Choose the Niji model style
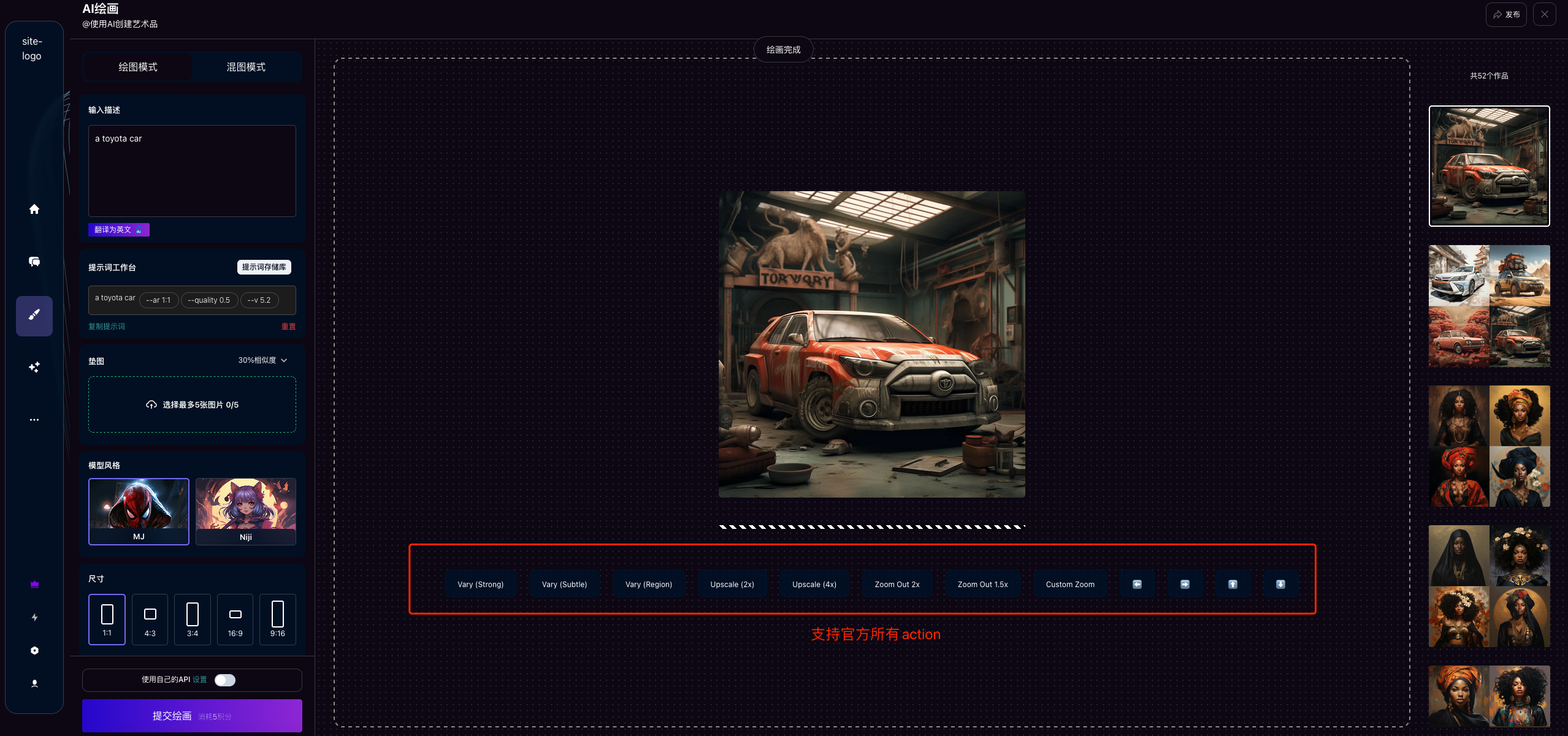1568x736 pixels. click(245, 512)
